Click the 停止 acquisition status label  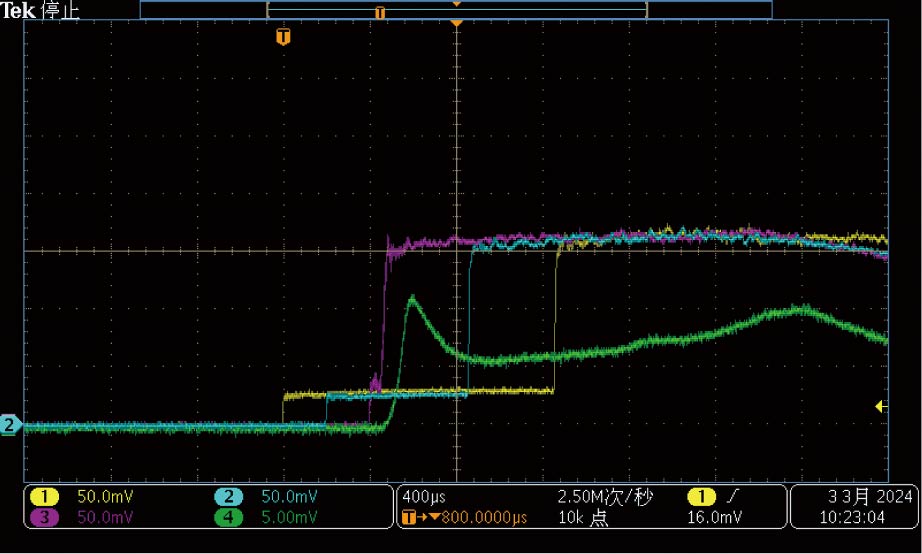click(61, 11)
